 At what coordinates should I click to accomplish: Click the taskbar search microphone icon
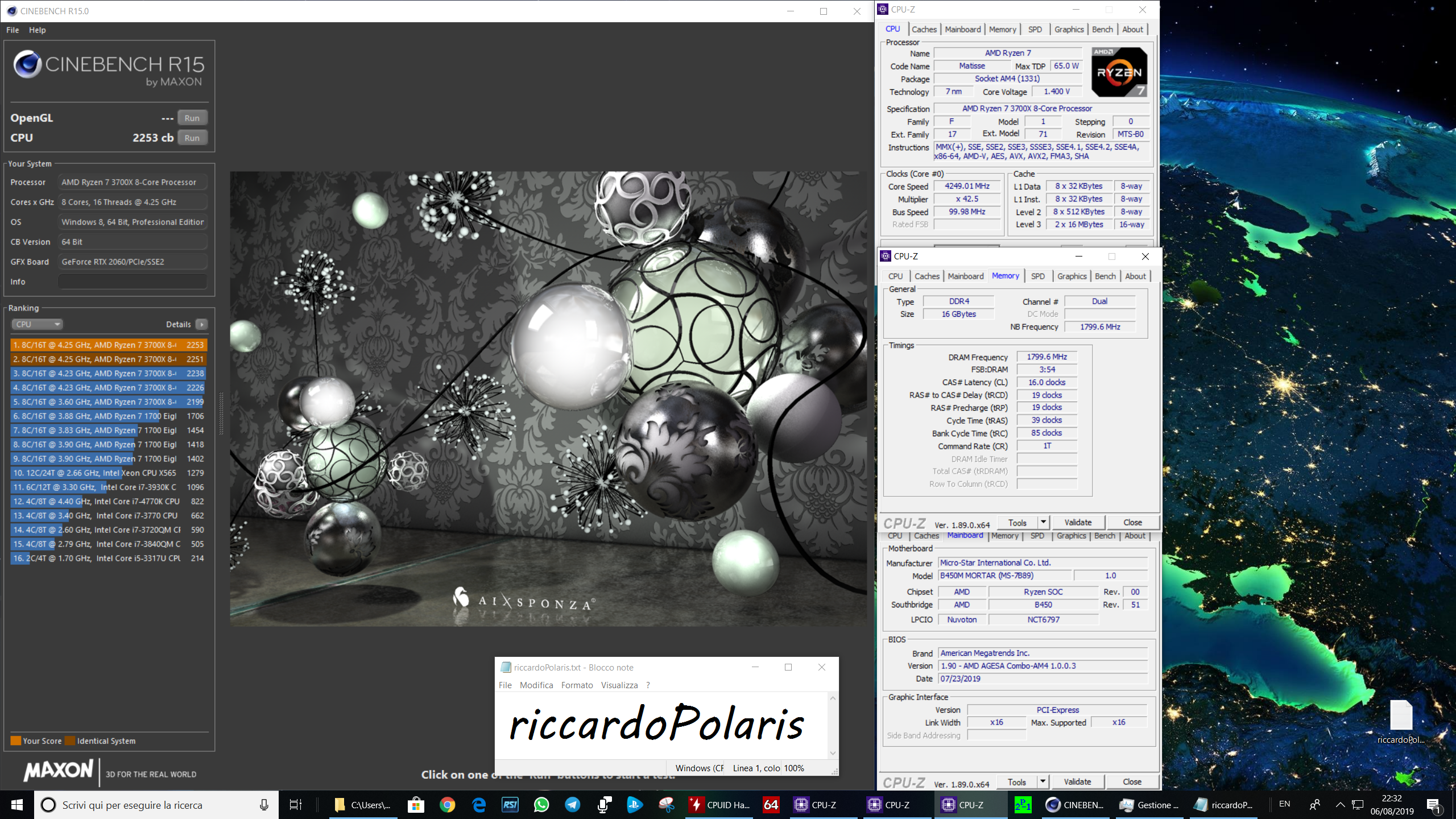click(264, 805)
